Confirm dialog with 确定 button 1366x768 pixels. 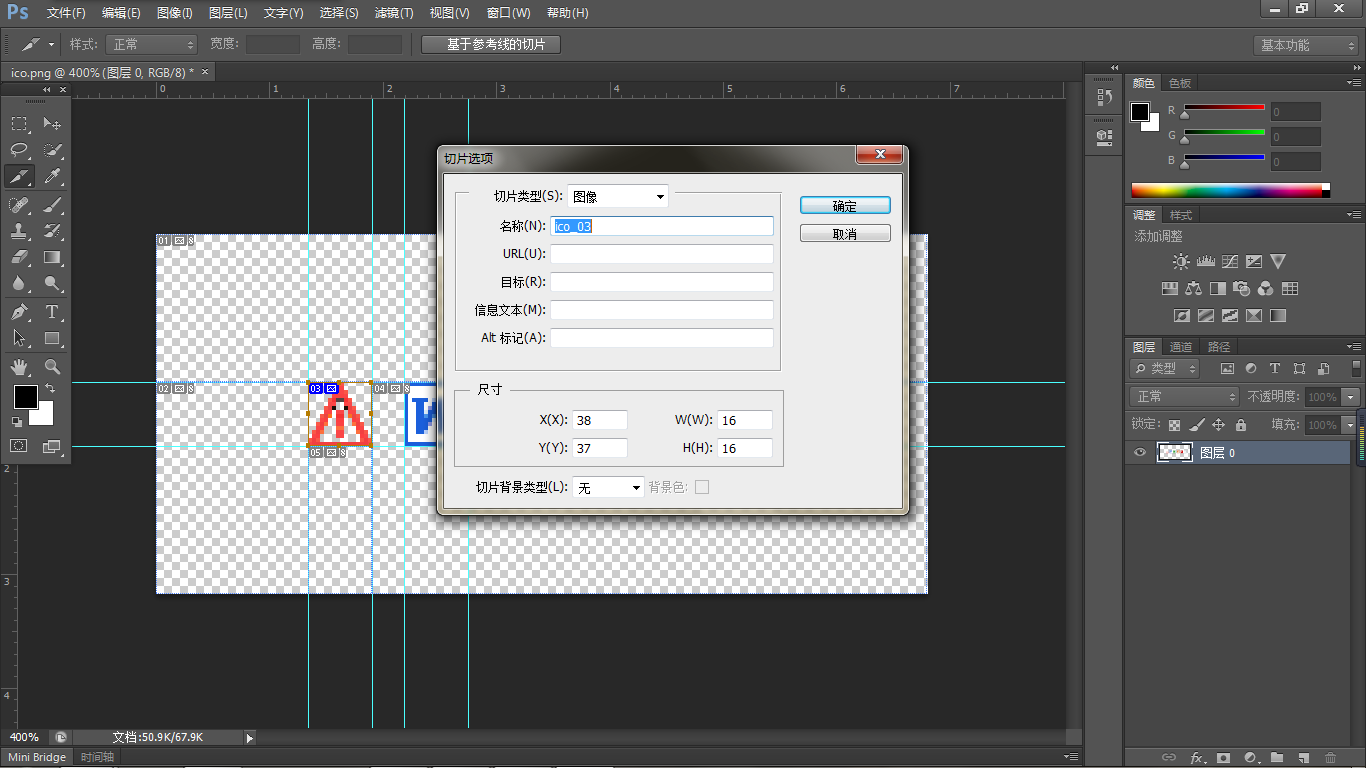point(845,206)
